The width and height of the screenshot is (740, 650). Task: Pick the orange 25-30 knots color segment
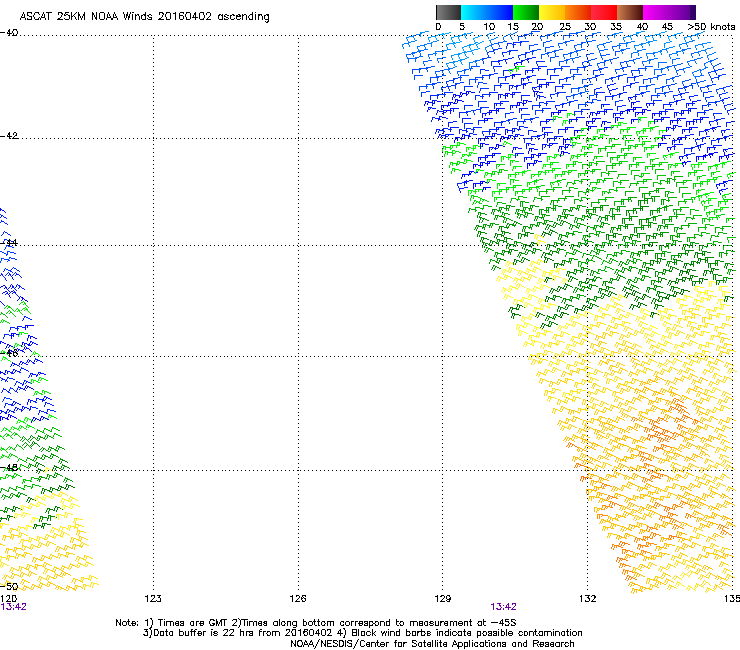578,12
